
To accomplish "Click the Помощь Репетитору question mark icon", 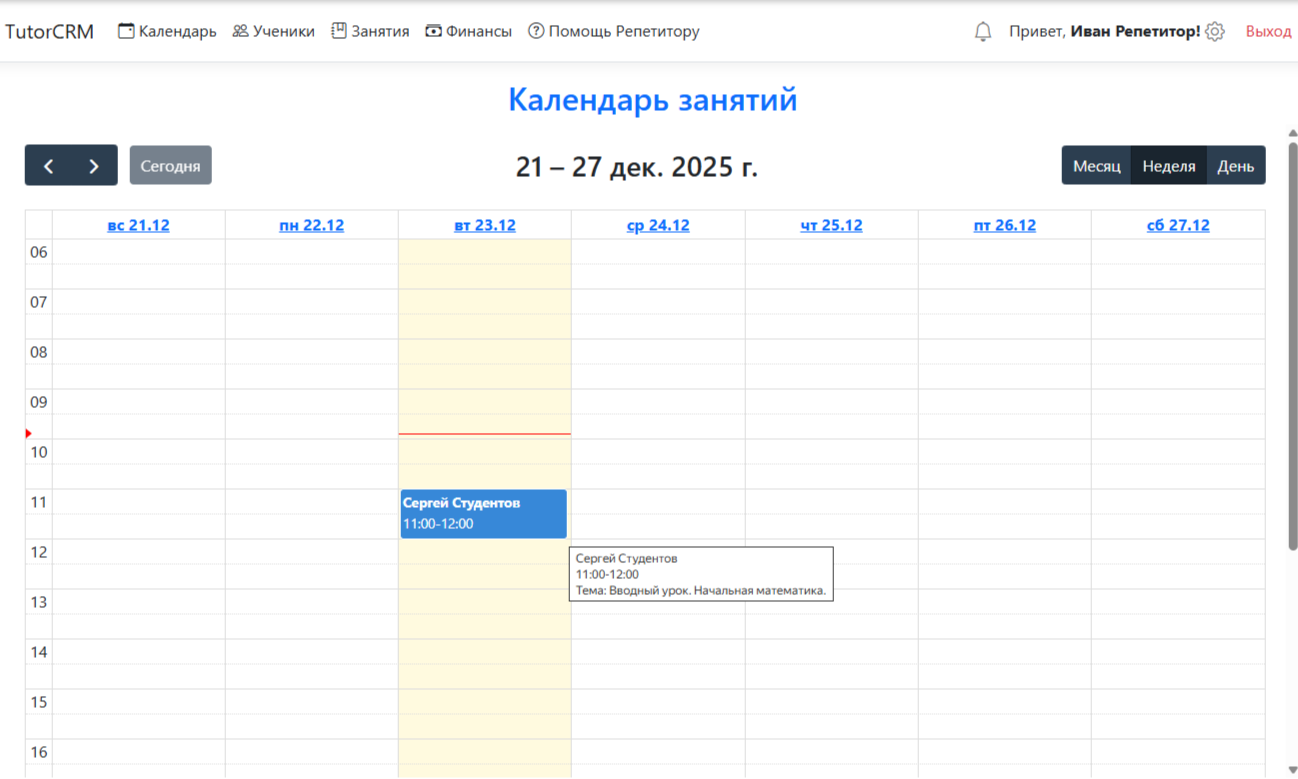I will [537, 30].
